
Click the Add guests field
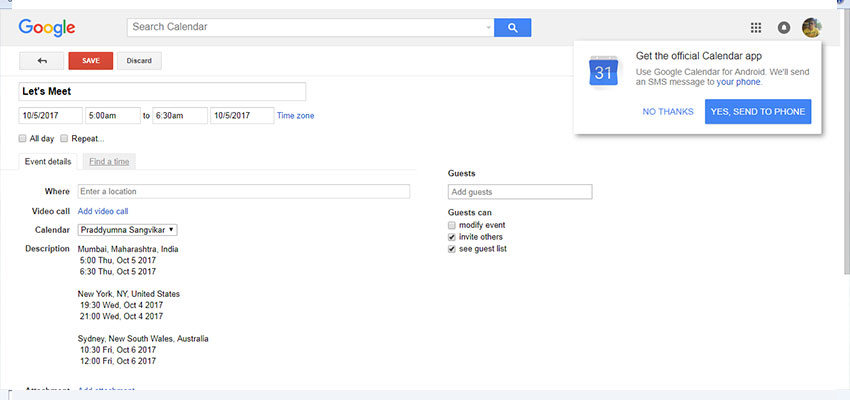pyautogui.click(x=520, y=192)
